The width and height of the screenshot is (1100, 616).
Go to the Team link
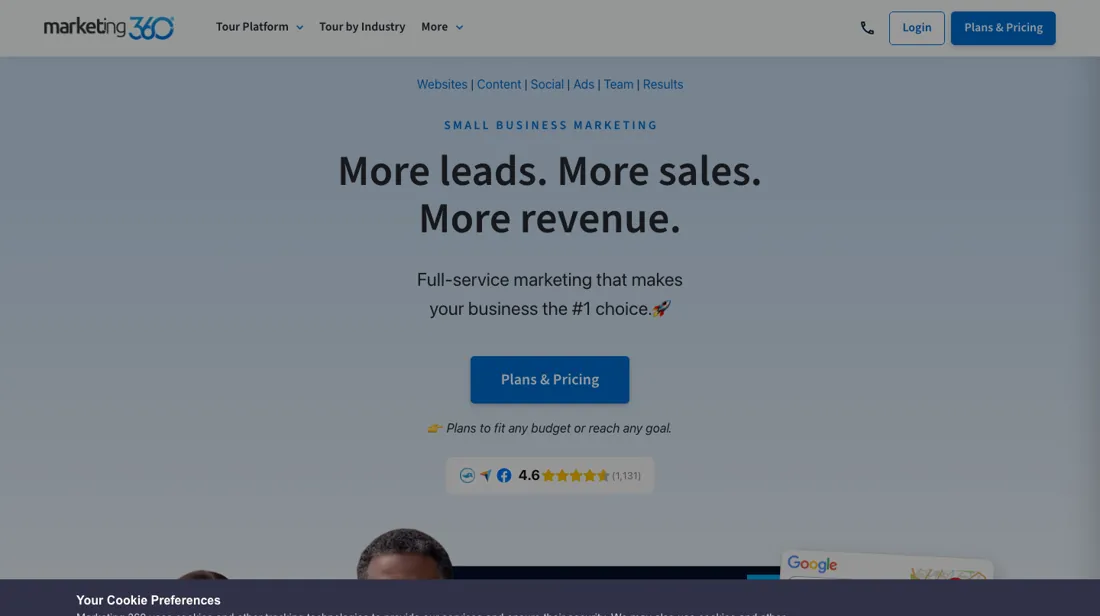(x=618, y=84)
